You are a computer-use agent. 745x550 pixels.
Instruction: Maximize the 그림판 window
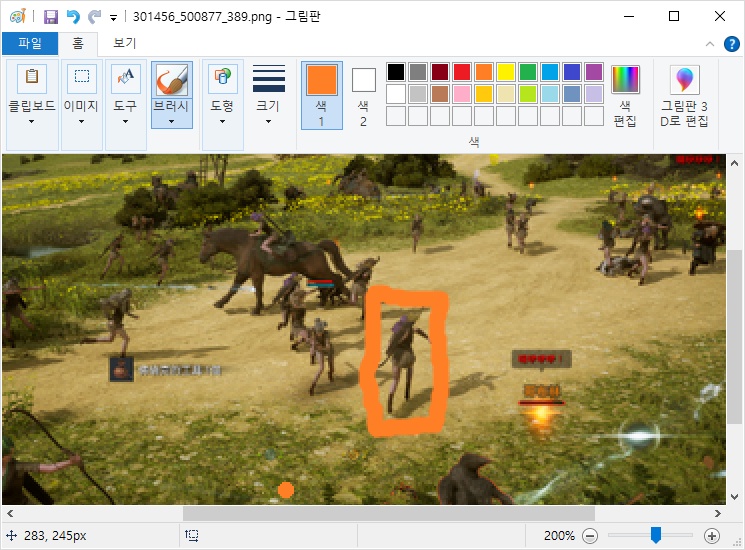click(674, 17)
